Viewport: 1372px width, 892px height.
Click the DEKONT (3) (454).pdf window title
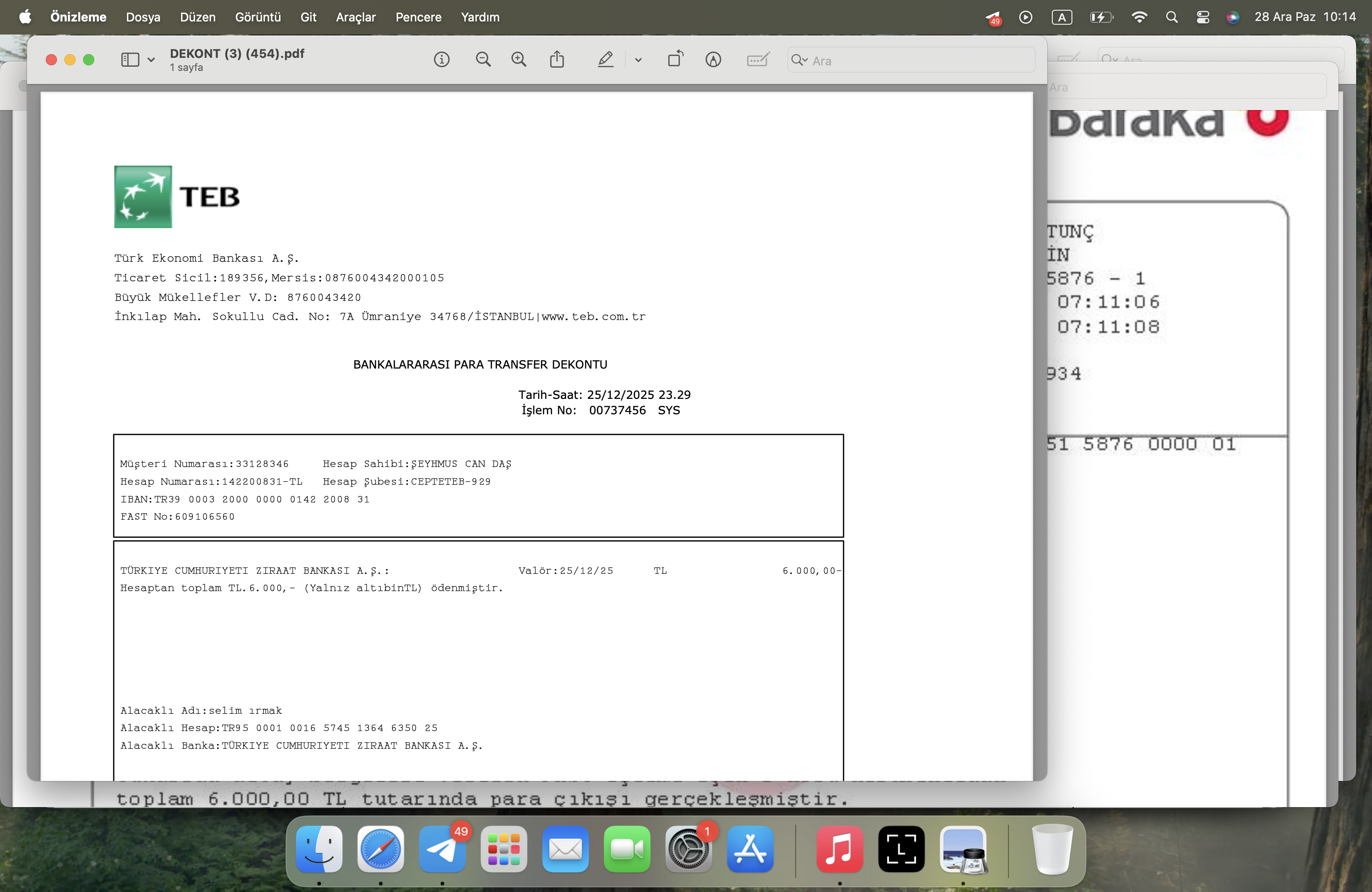(237, 53)
